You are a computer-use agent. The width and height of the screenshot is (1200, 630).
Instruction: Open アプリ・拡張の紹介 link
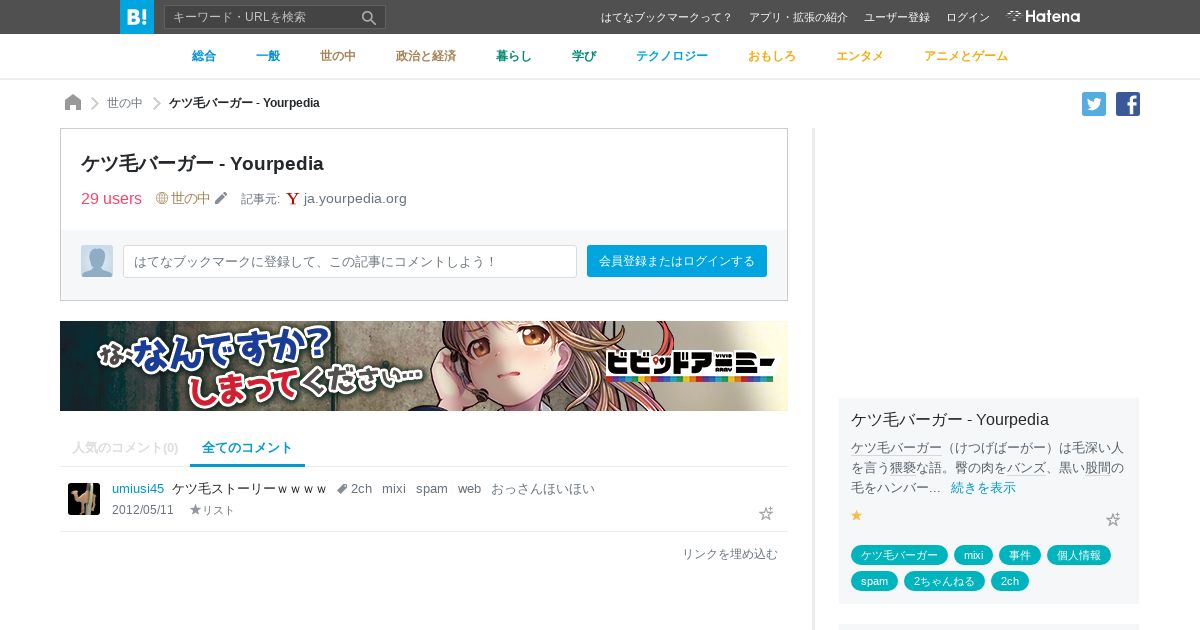click(x=798, y=17)
